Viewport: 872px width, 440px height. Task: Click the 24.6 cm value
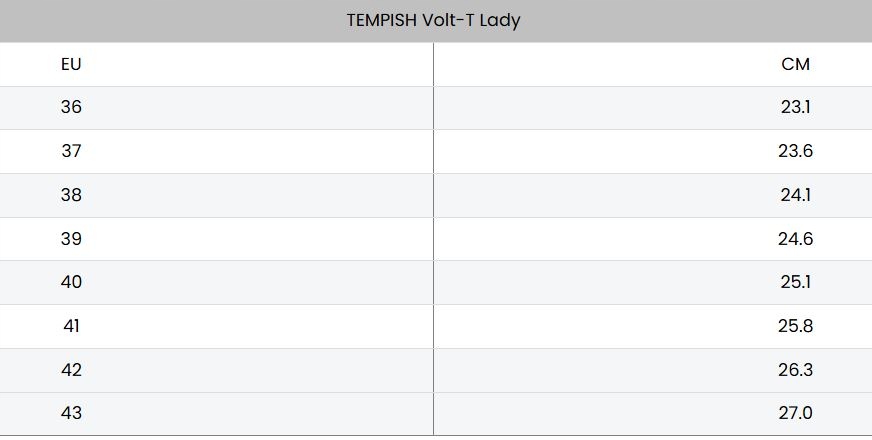[795, 239]
